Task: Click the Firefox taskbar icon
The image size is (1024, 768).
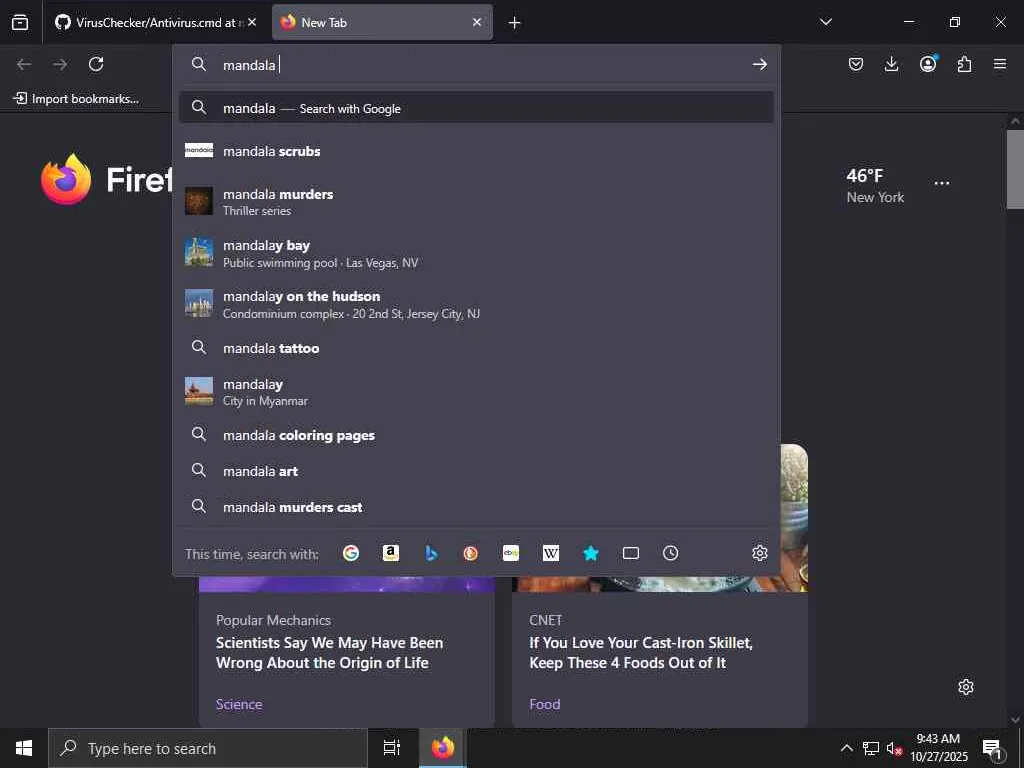Action: (443, 748)
